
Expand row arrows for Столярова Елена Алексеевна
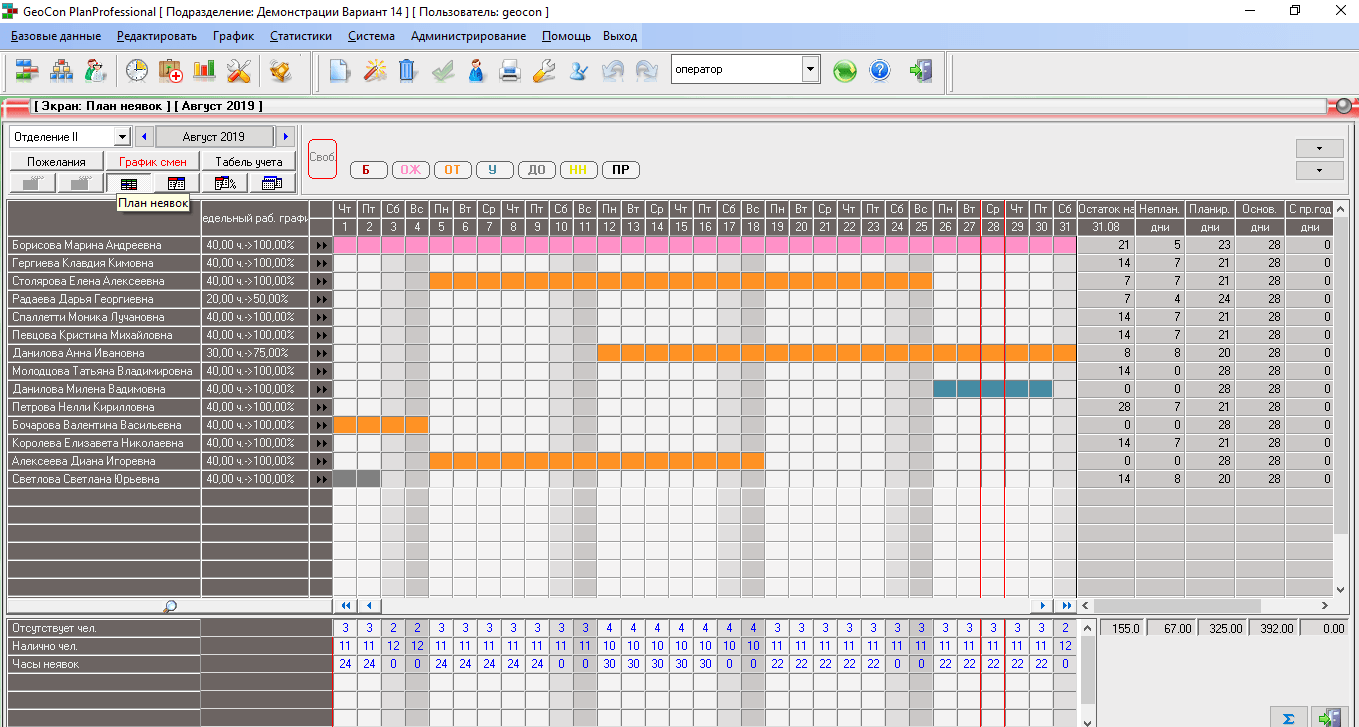click(321, 281)
